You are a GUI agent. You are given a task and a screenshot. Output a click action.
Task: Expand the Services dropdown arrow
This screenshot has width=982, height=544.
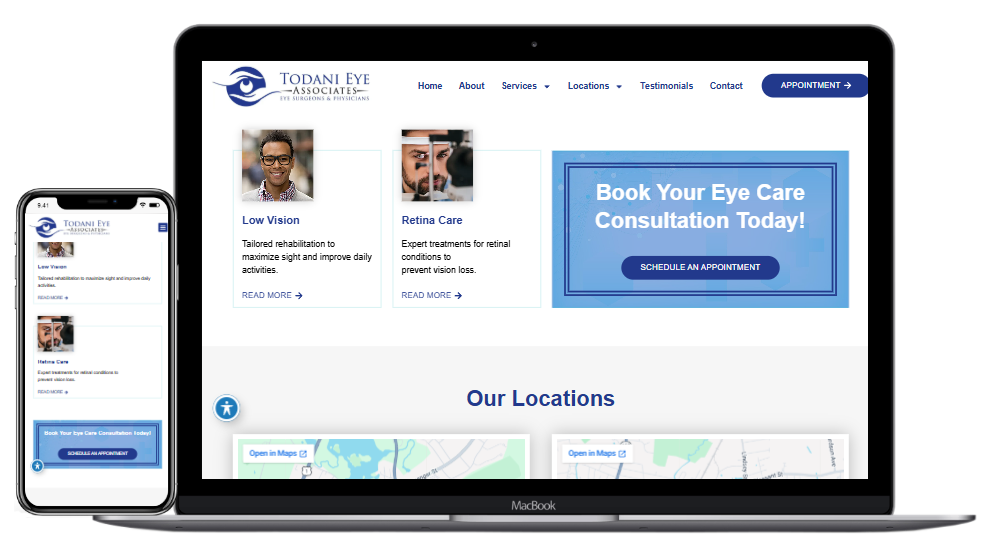pos(547,86)
